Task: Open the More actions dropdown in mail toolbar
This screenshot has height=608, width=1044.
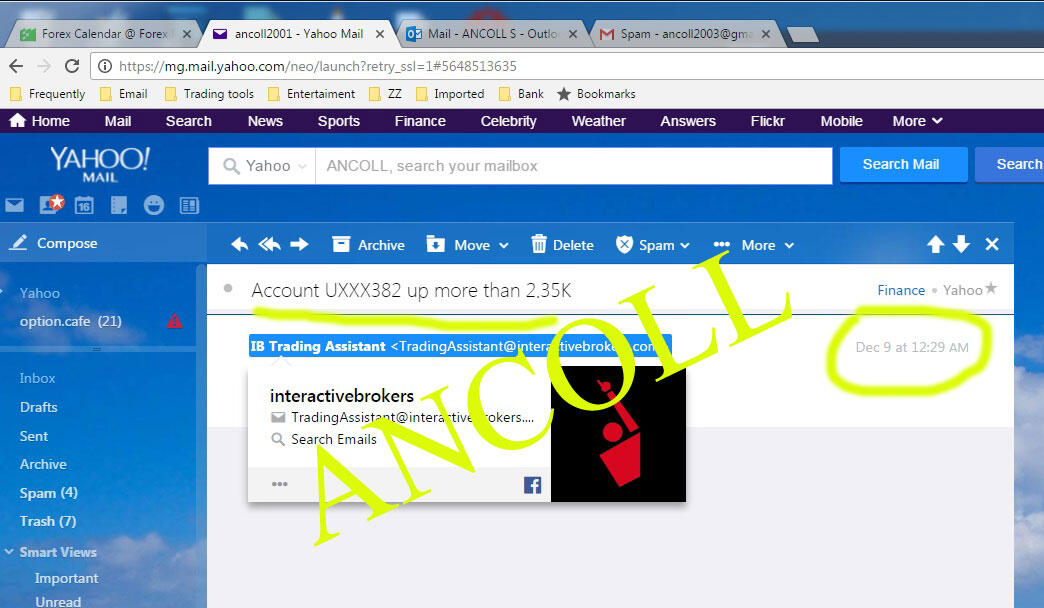Action: [754, 245]
